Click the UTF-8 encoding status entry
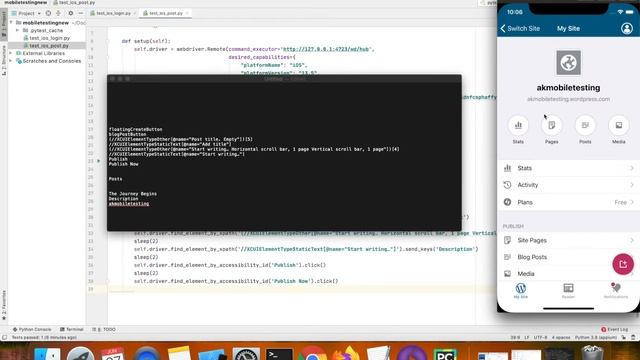The height and width of the screenshot is (360, 640). pos(540,338)
